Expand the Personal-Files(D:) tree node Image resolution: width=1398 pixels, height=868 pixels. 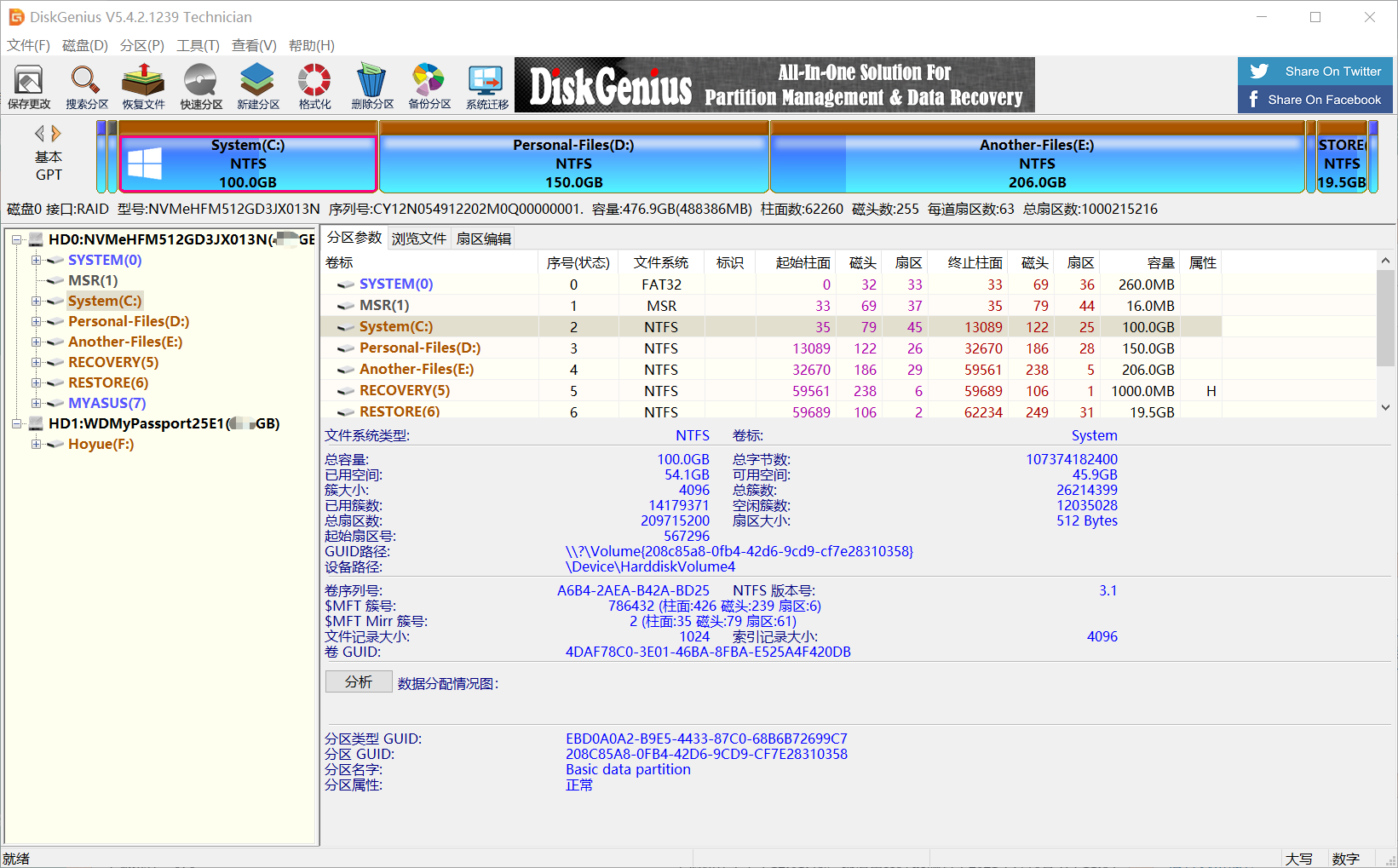point(36,321)
